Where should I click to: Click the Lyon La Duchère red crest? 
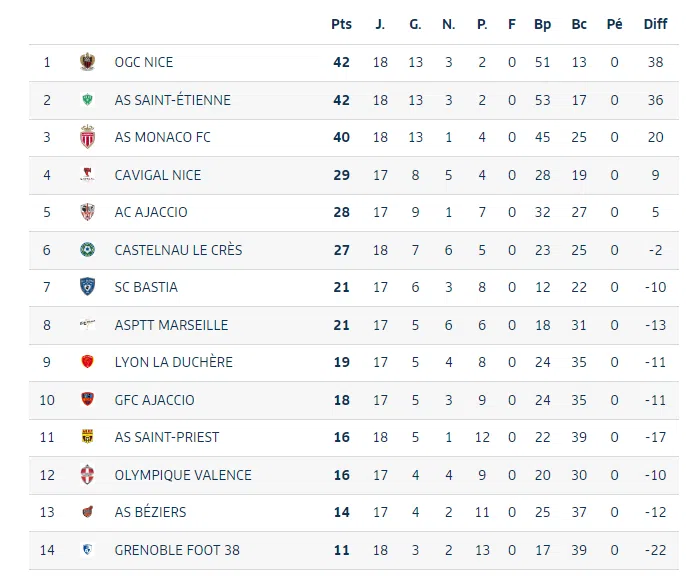coord(88,362)
